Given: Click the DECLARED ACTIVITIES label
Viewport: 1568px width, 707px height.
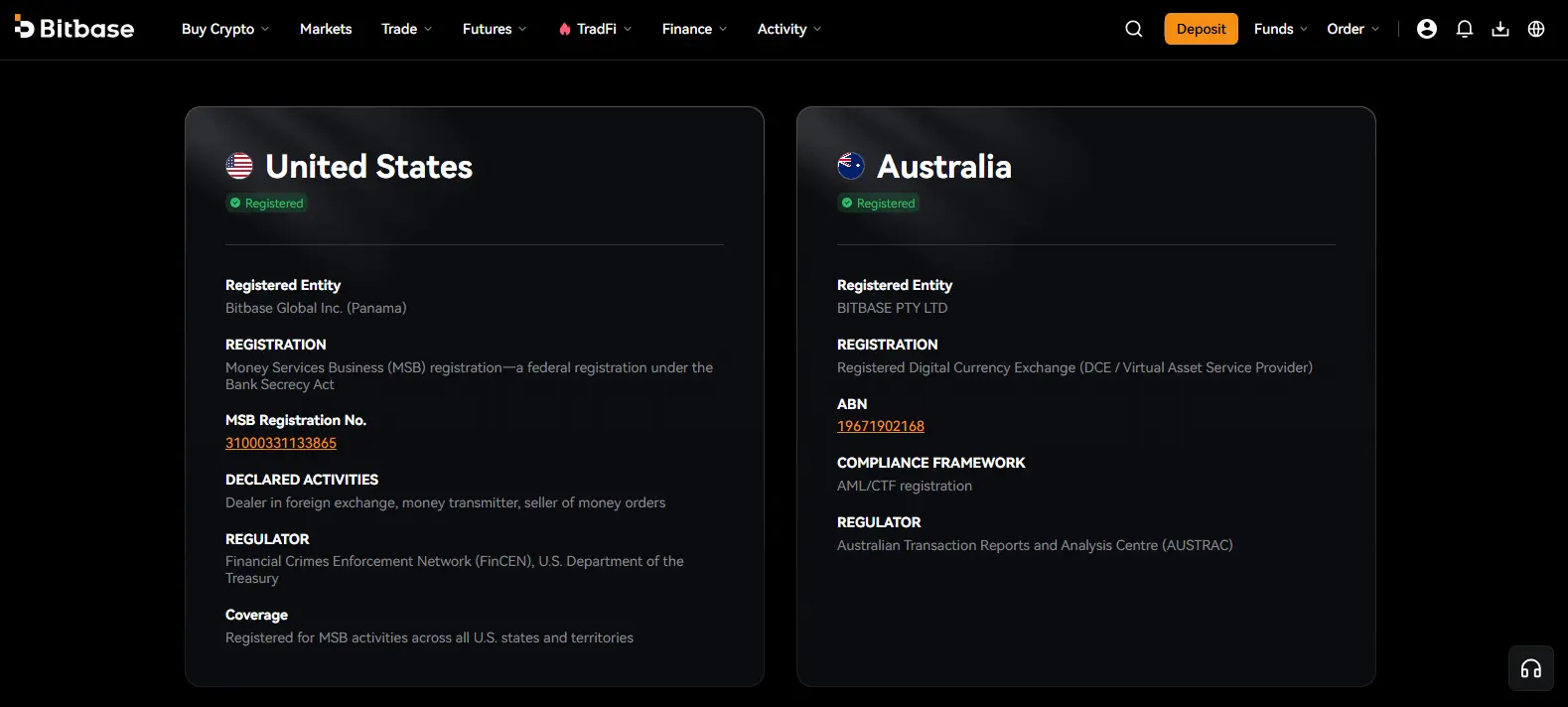Looking at the screenshot, I should pos(302,480).
